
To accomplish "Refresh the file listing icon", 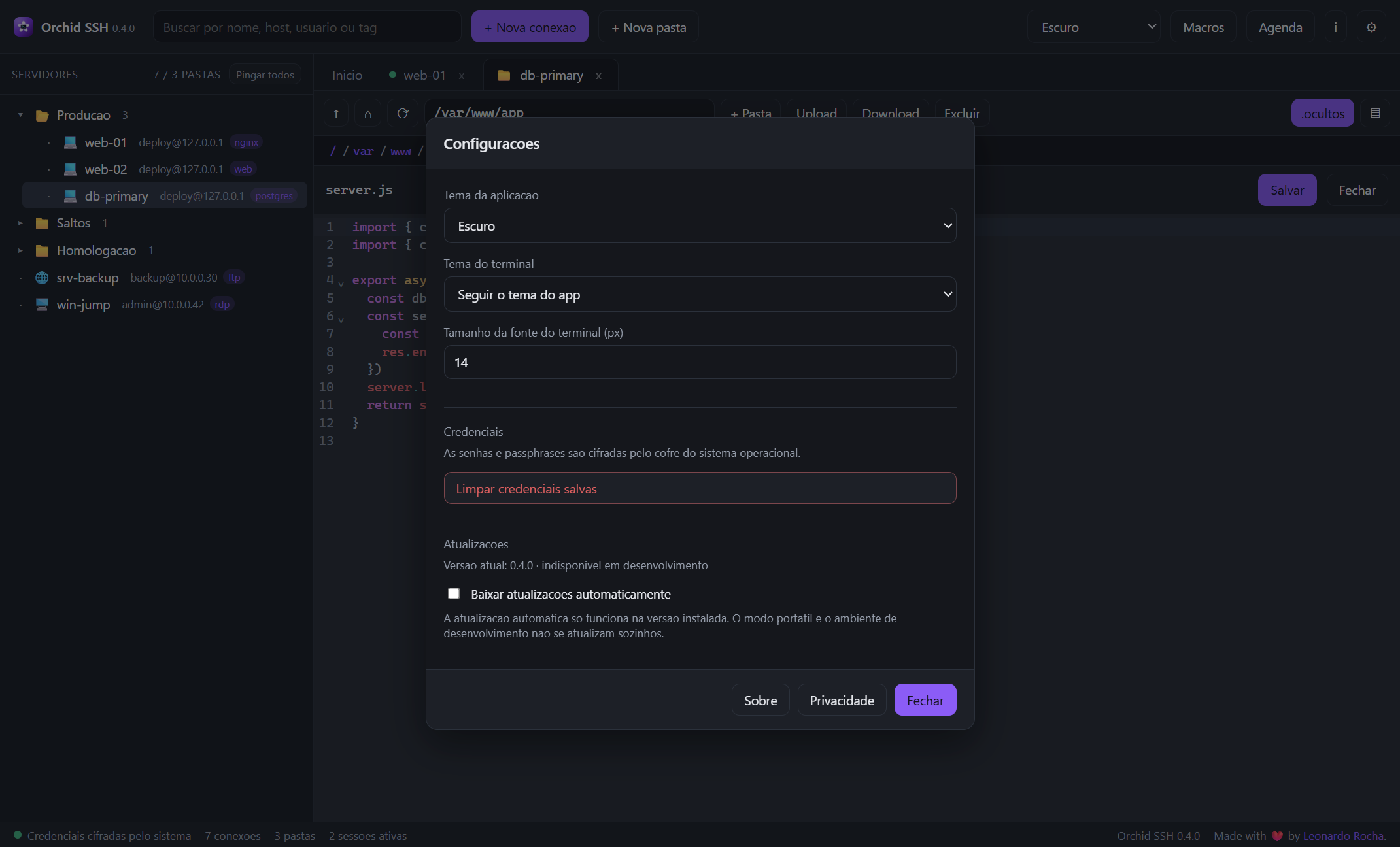I will [x=403, y=114].
